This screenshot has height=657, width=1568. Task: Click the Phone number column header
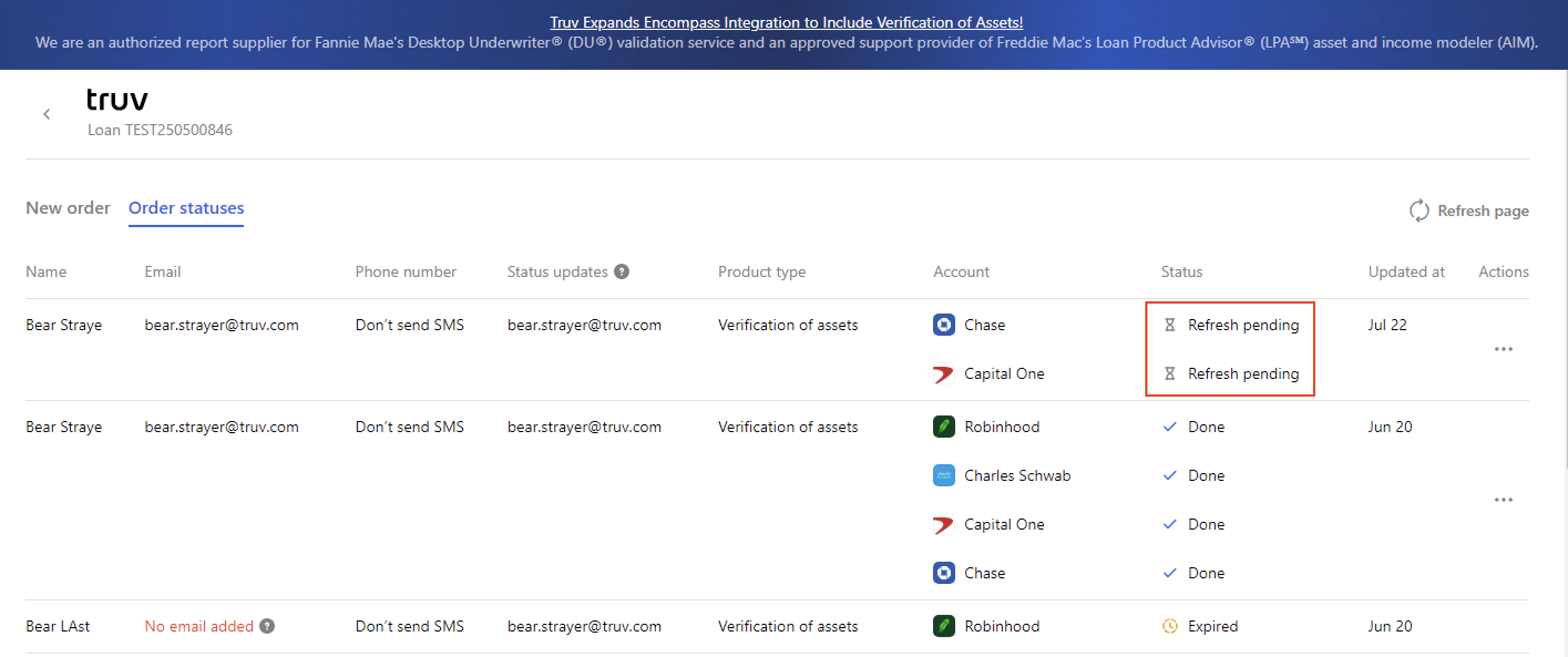(406, 272)
